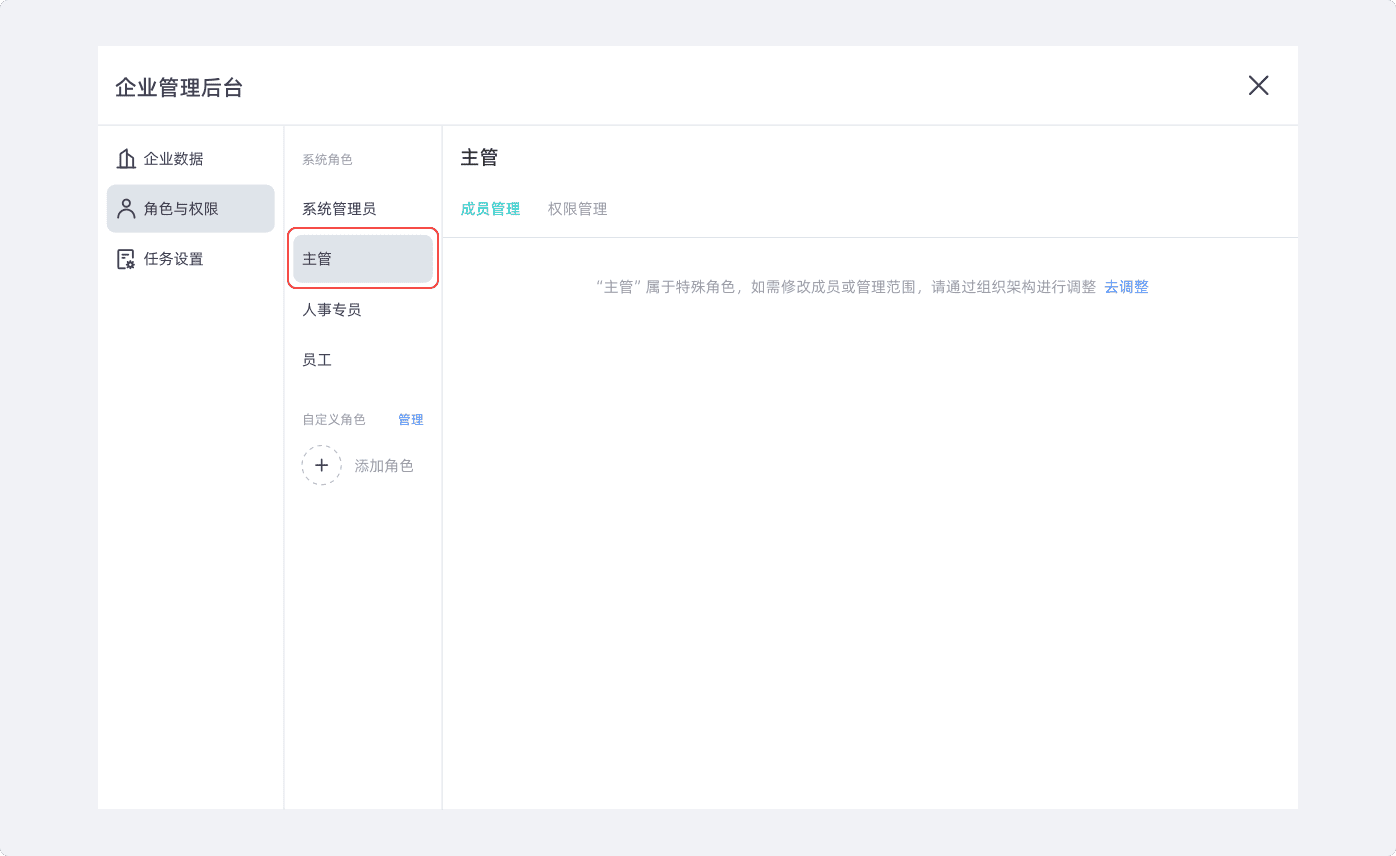The height and width of the screenshot is (856, 1396).
Task: Click the 任务设置 document gear icon
Action: click(x=126, y=259)
